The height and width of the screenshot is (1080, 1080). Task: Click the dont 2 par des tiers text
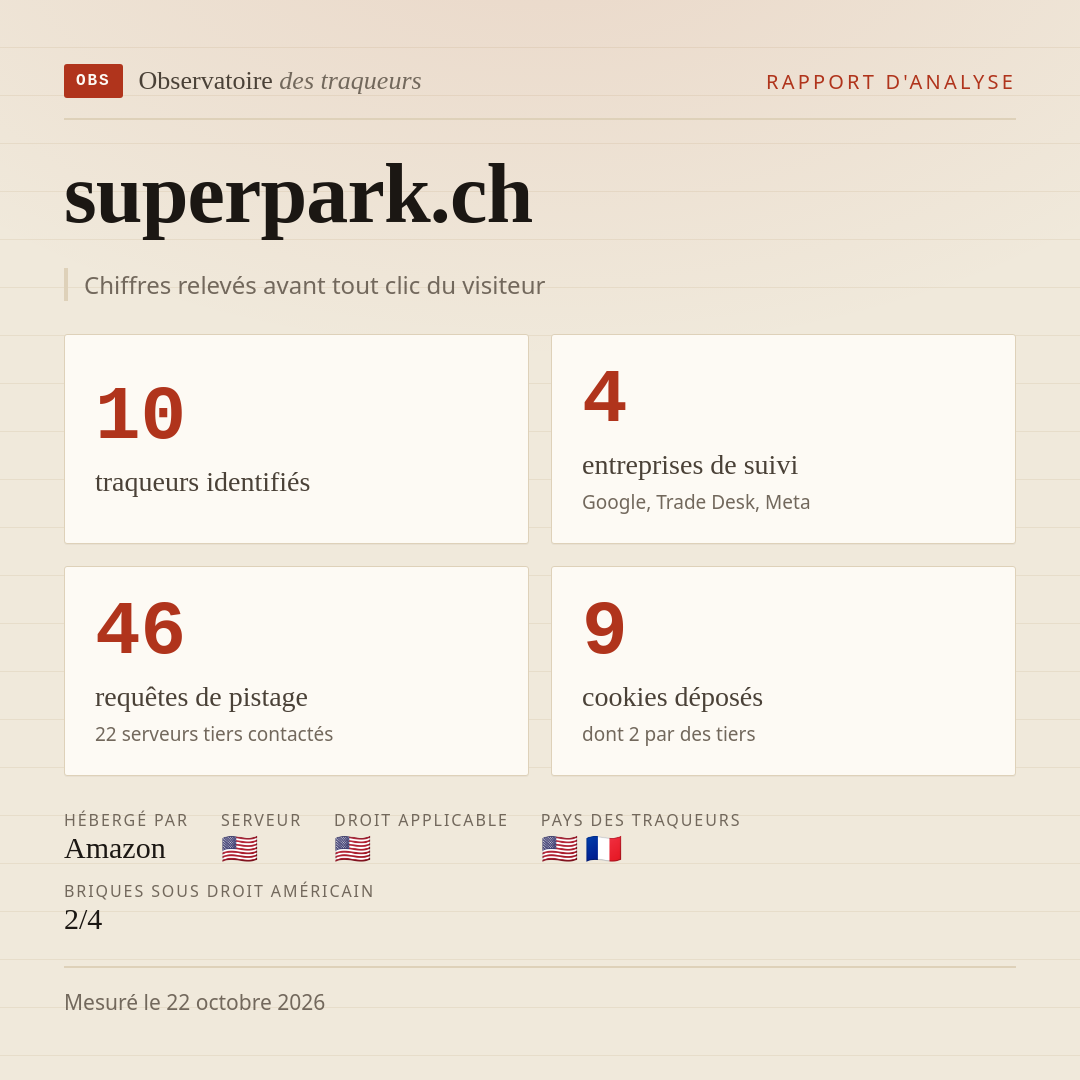[668, 734]
